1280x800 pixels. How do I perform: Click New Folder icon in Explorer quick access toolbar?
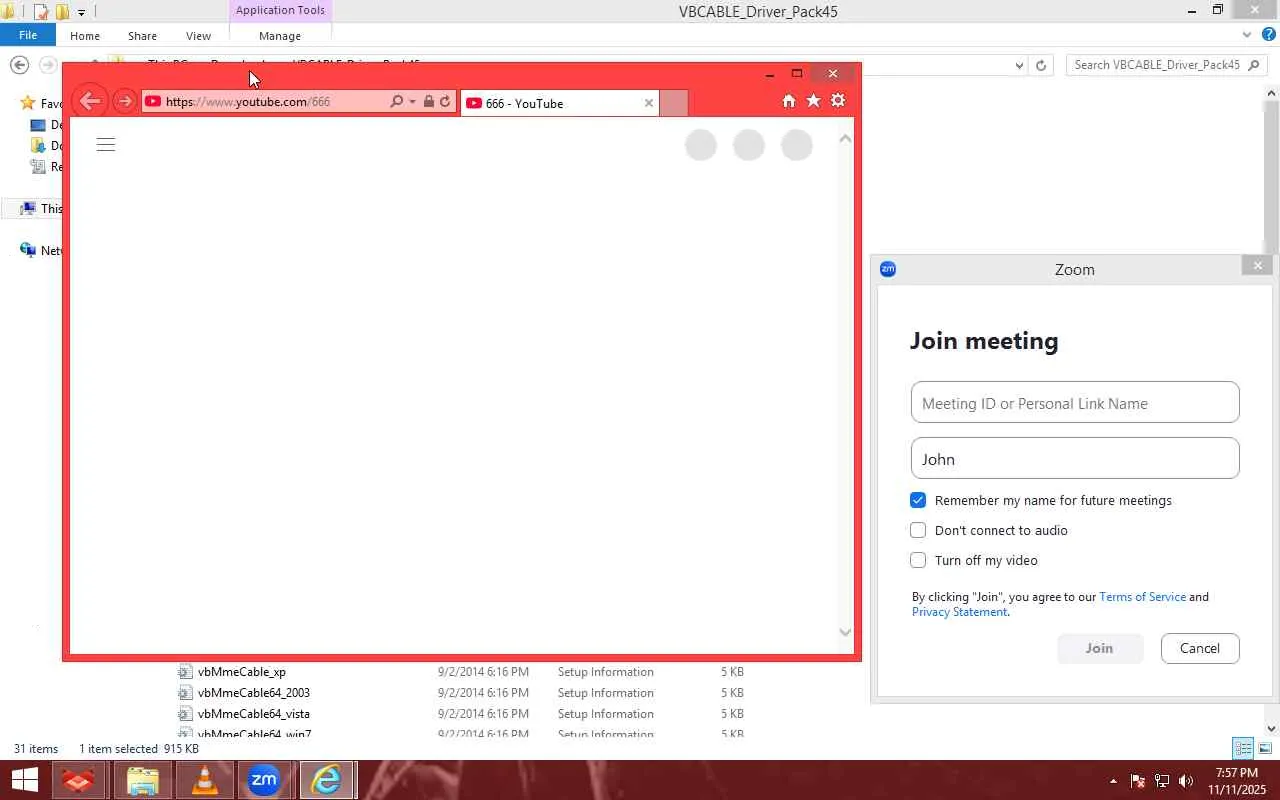[62, 12]
